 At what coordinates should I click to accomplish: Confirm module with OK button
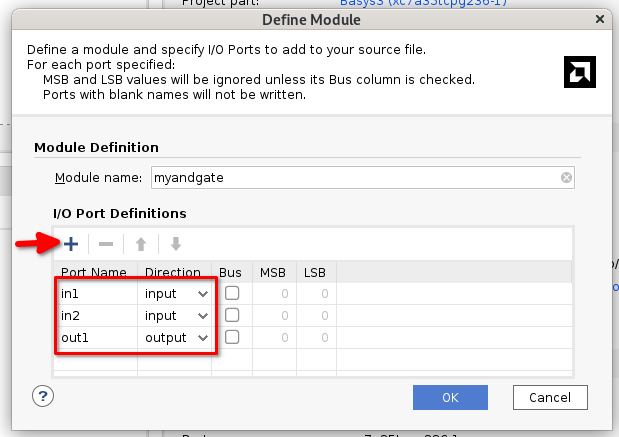point(450,398)
